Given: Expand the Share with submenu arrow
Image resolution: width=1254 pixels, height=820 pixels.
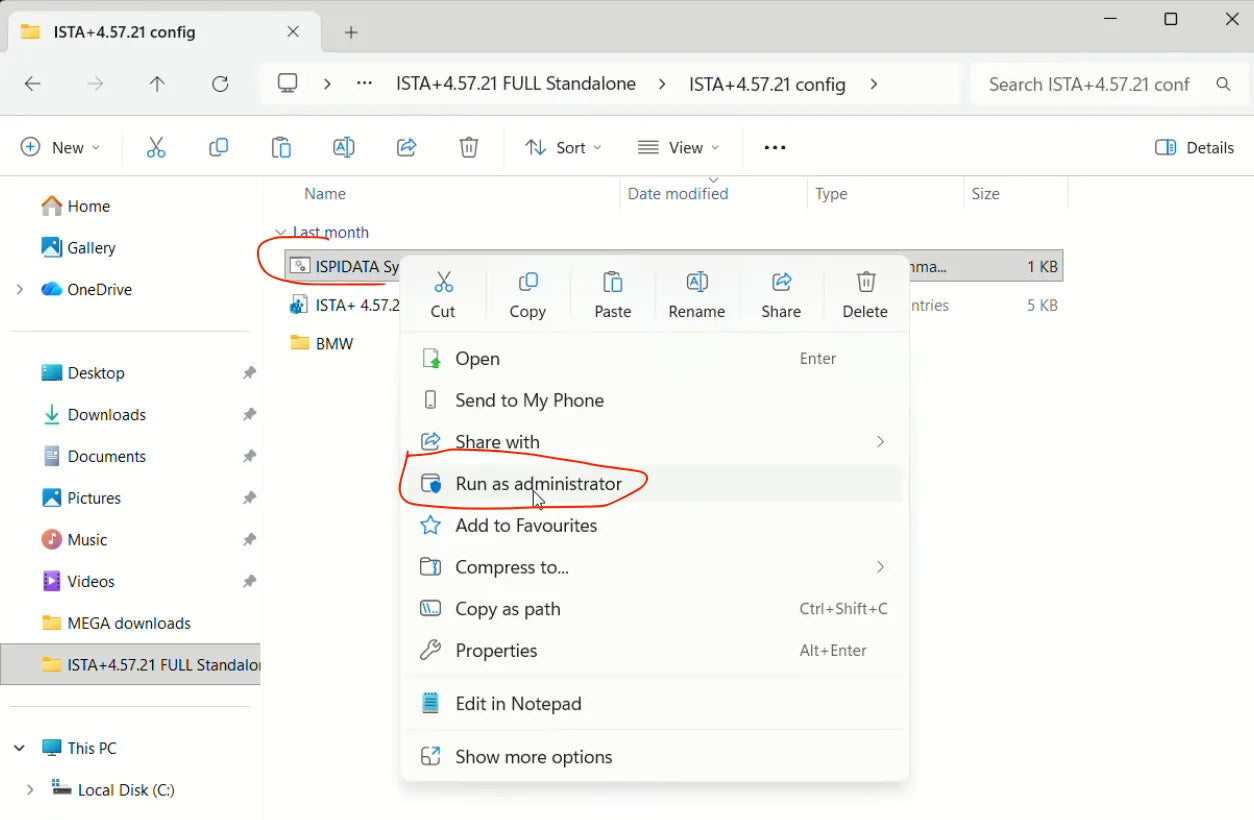Looking at the screenshot, I should pos(880,441).
